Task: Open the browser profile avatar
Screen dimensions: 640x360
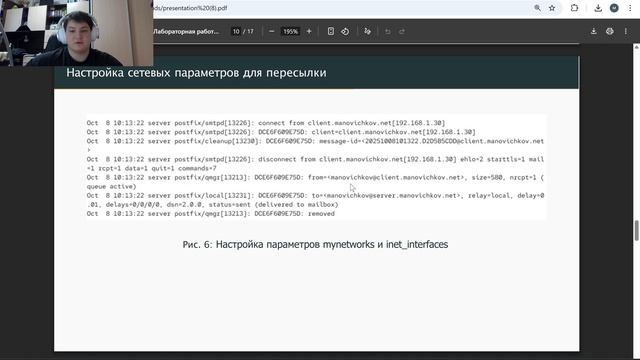Action: pos(614,8)
